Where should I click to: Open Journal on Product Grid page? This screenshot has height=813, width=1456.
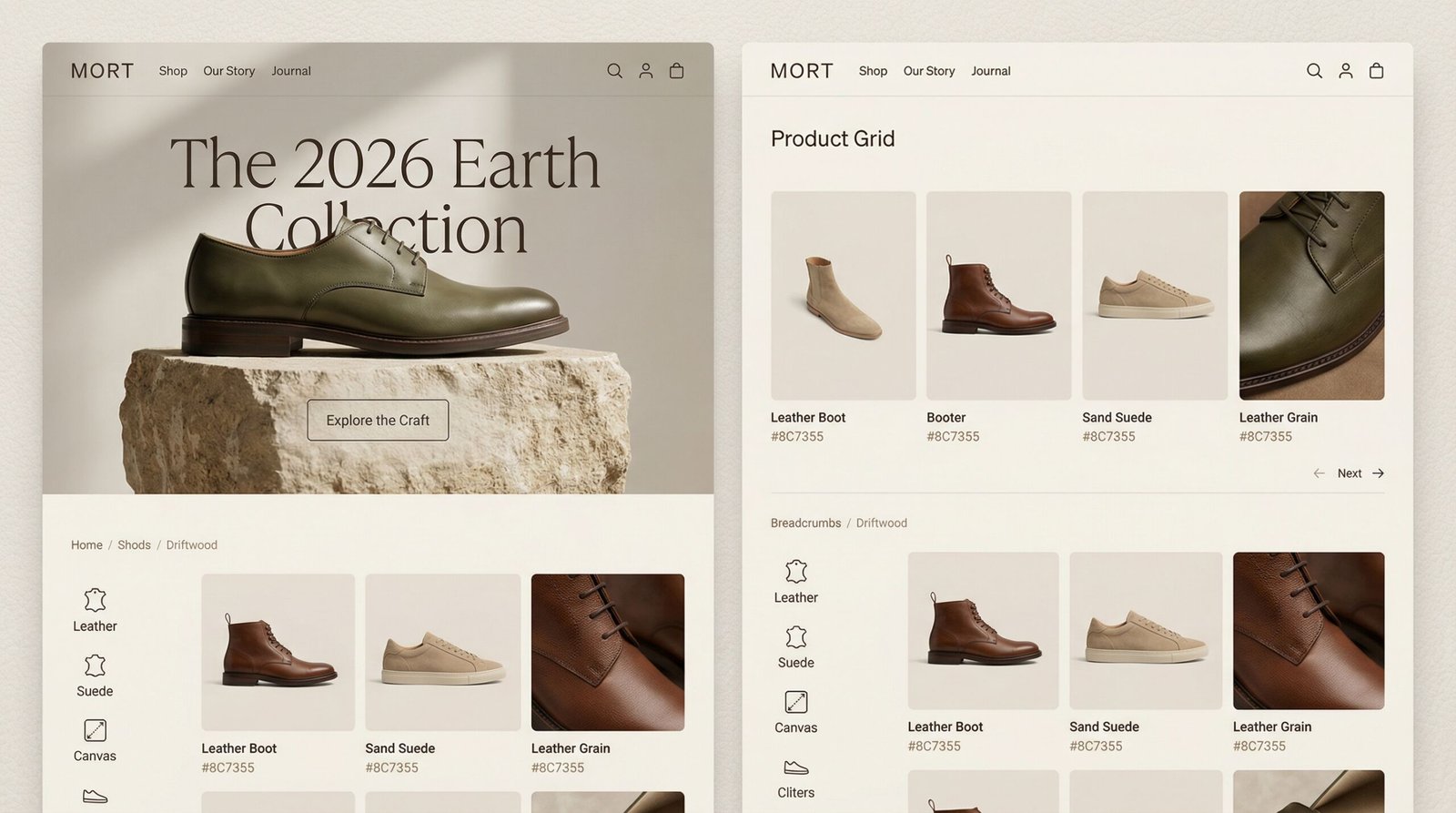(991, 71)
